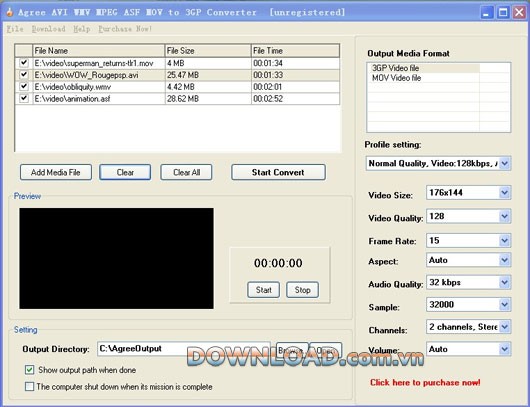Close the converter window
Image resolution: width=530 pixels, height=407 pixels.
(519, 13)
